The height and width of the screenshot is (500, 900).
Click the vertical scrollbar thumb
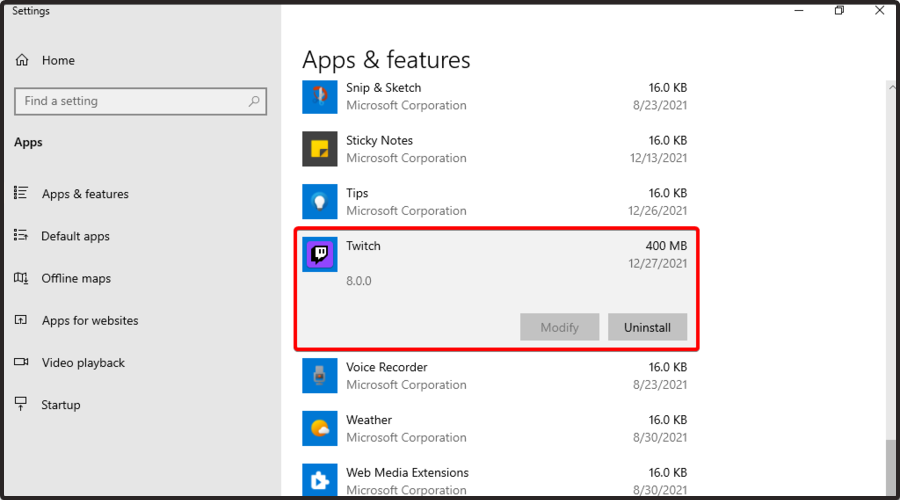(890, 467)
